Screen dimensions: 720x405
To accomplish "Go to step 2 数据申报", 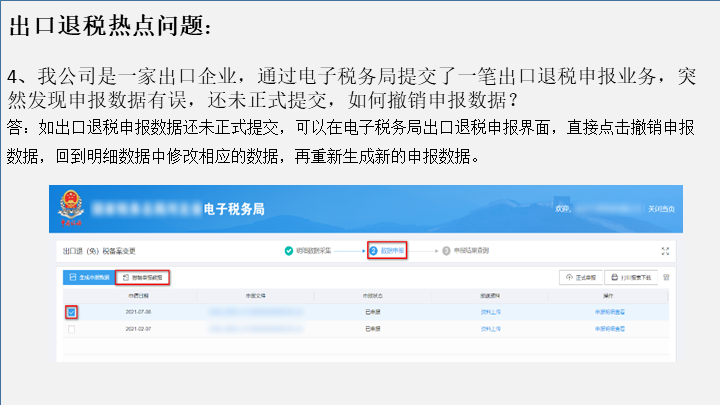I will [x=387, y=251].
